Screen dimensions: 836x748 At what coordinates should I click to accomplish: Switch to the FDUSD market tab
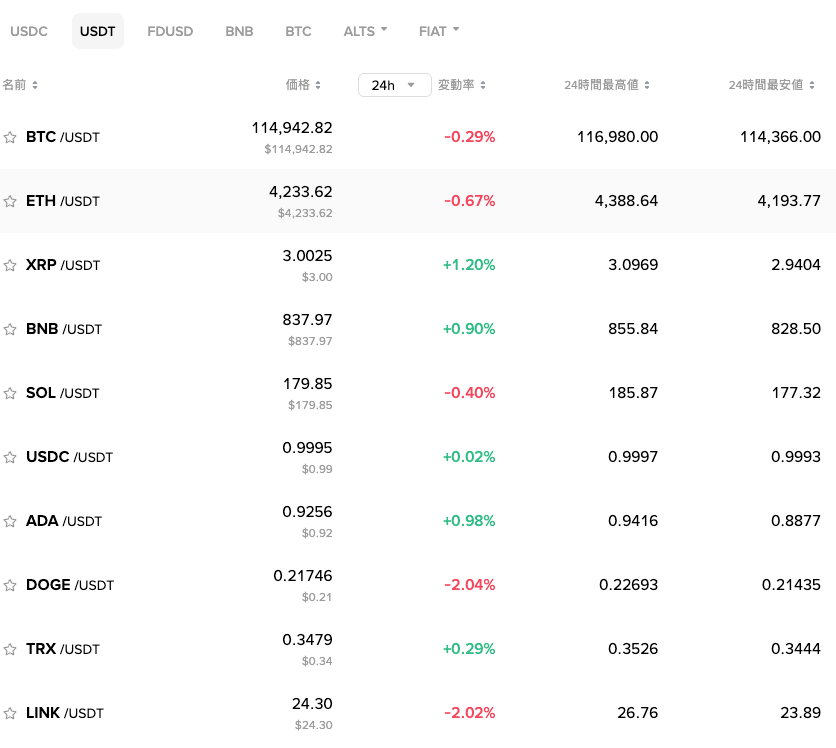tap(170, 31)
